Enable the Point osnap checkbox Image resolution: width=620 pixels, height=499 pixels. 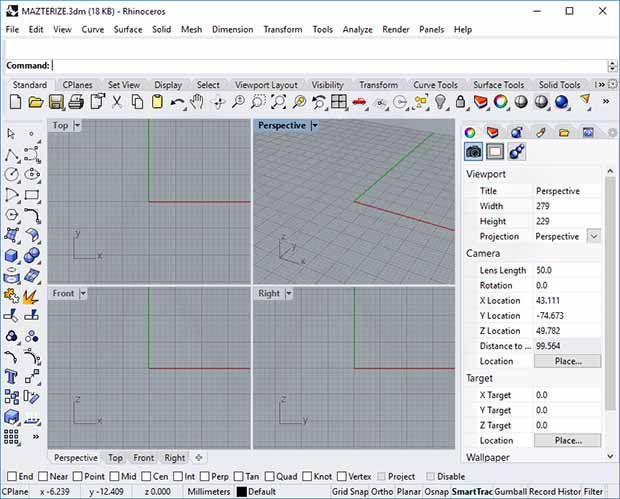[78, 476]
